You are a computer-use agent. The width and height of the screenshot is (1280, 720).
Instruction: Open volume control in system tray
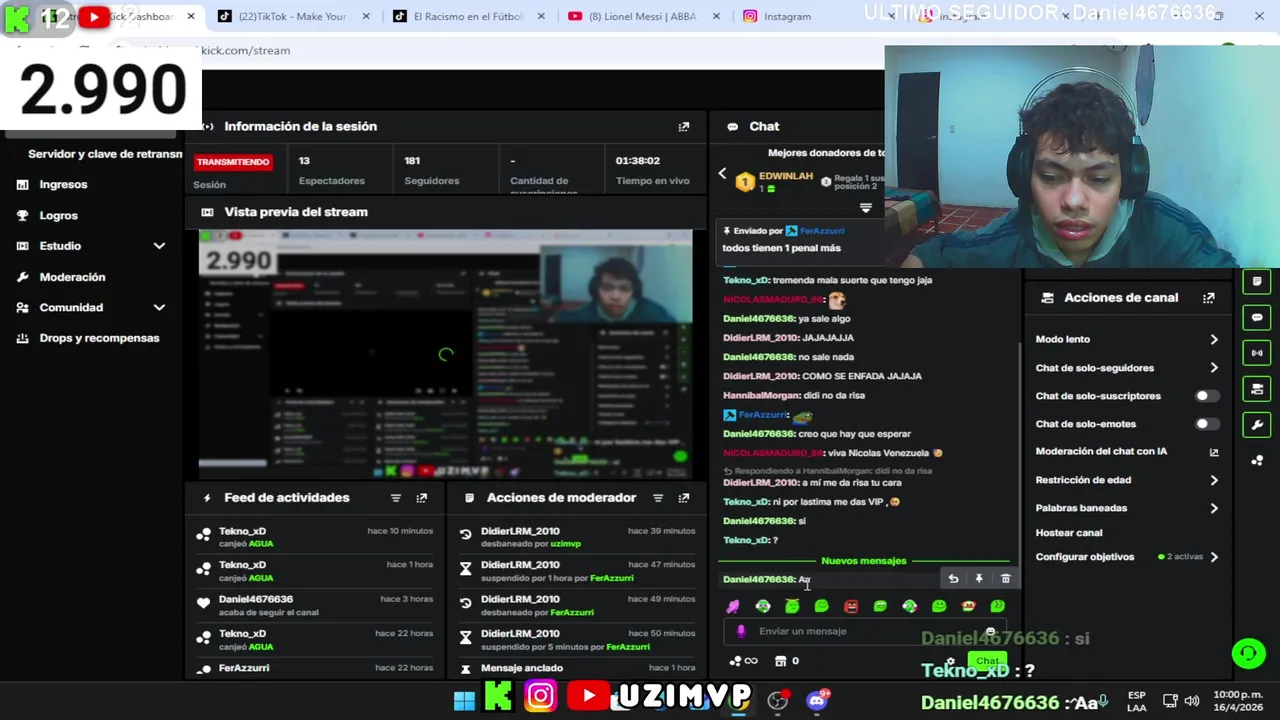click(1191, 701)
